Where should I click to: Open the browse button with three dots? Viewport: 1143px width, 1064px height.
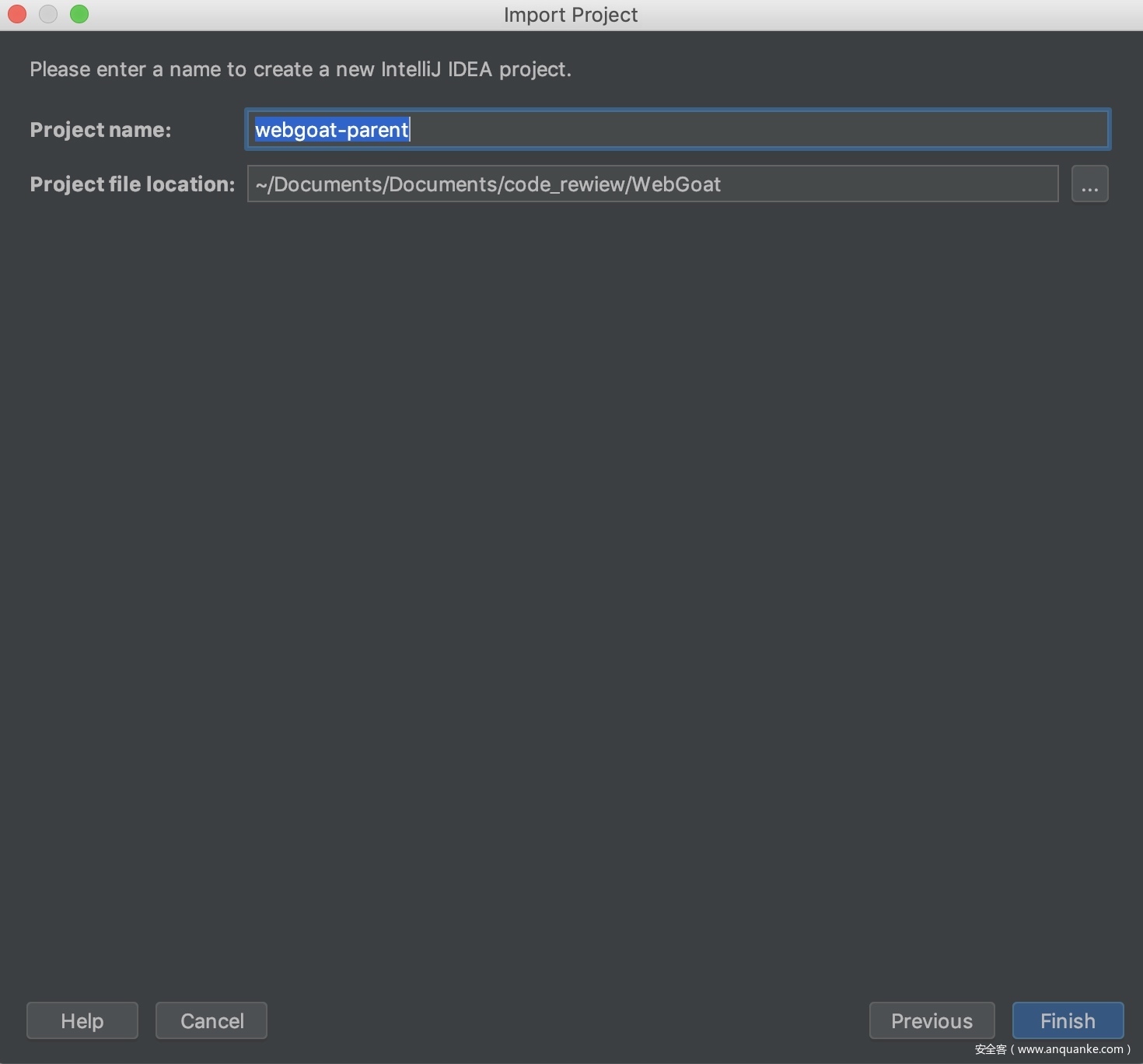coord(1089,184)
